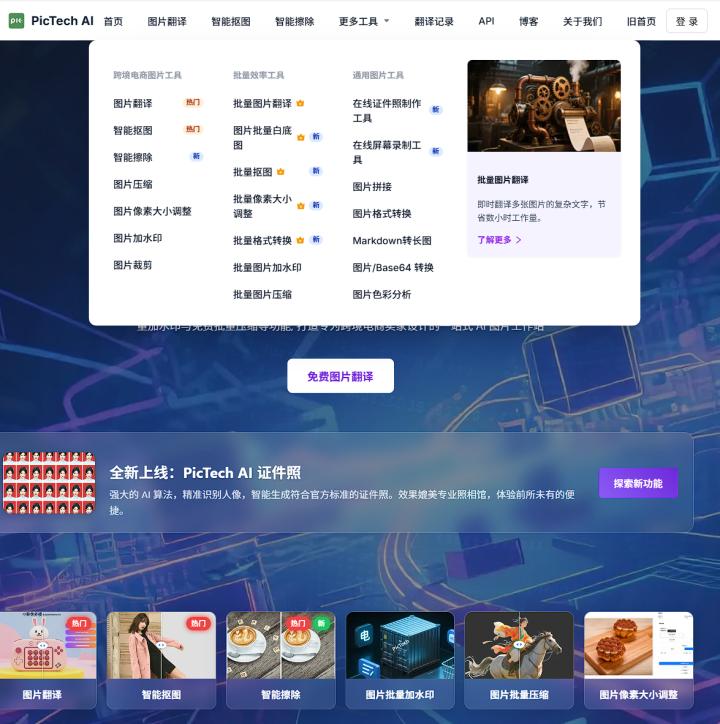The height and width of the screenshot is (724, 720).
Task: Open 图片压缩 from the tools menu
Action: point(133,184)
